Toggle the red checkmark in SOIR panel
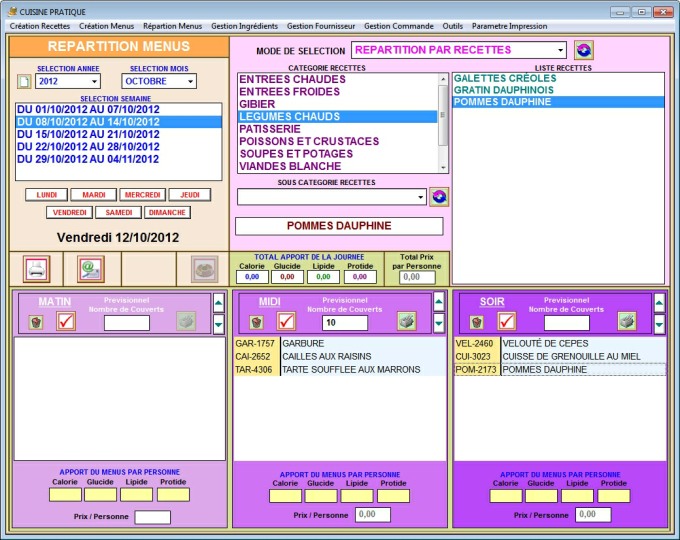Screen dimensions: 680x540 [507, 321]
